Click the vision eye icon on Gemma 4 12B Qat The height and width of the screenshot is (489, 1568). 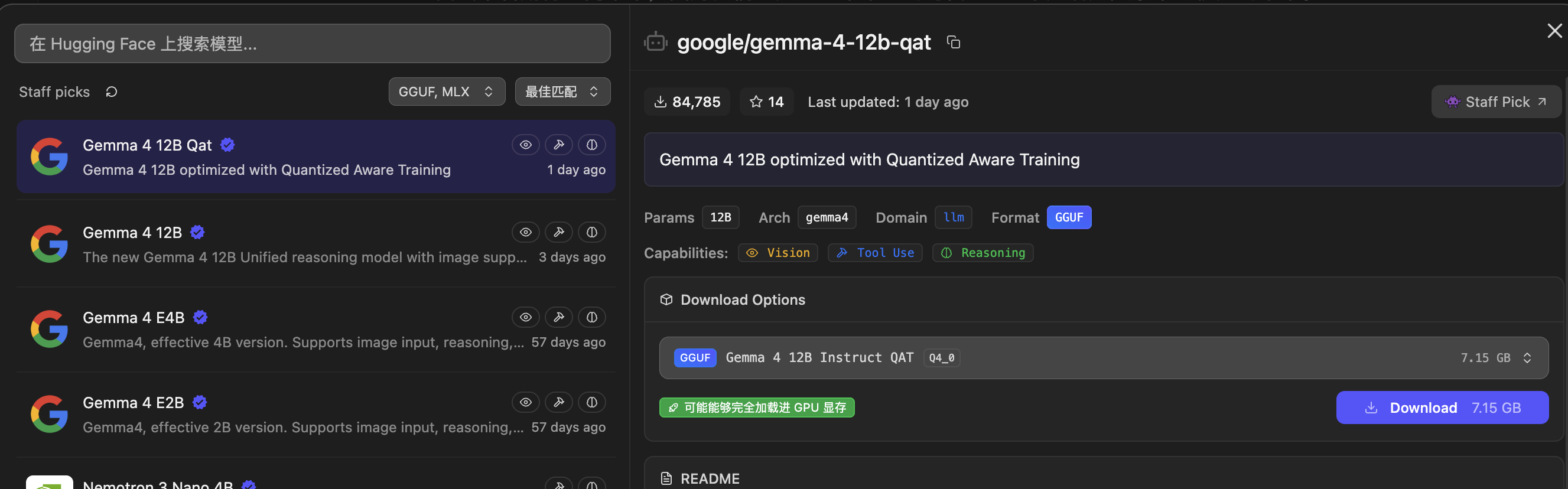click(x=526, y=145)
